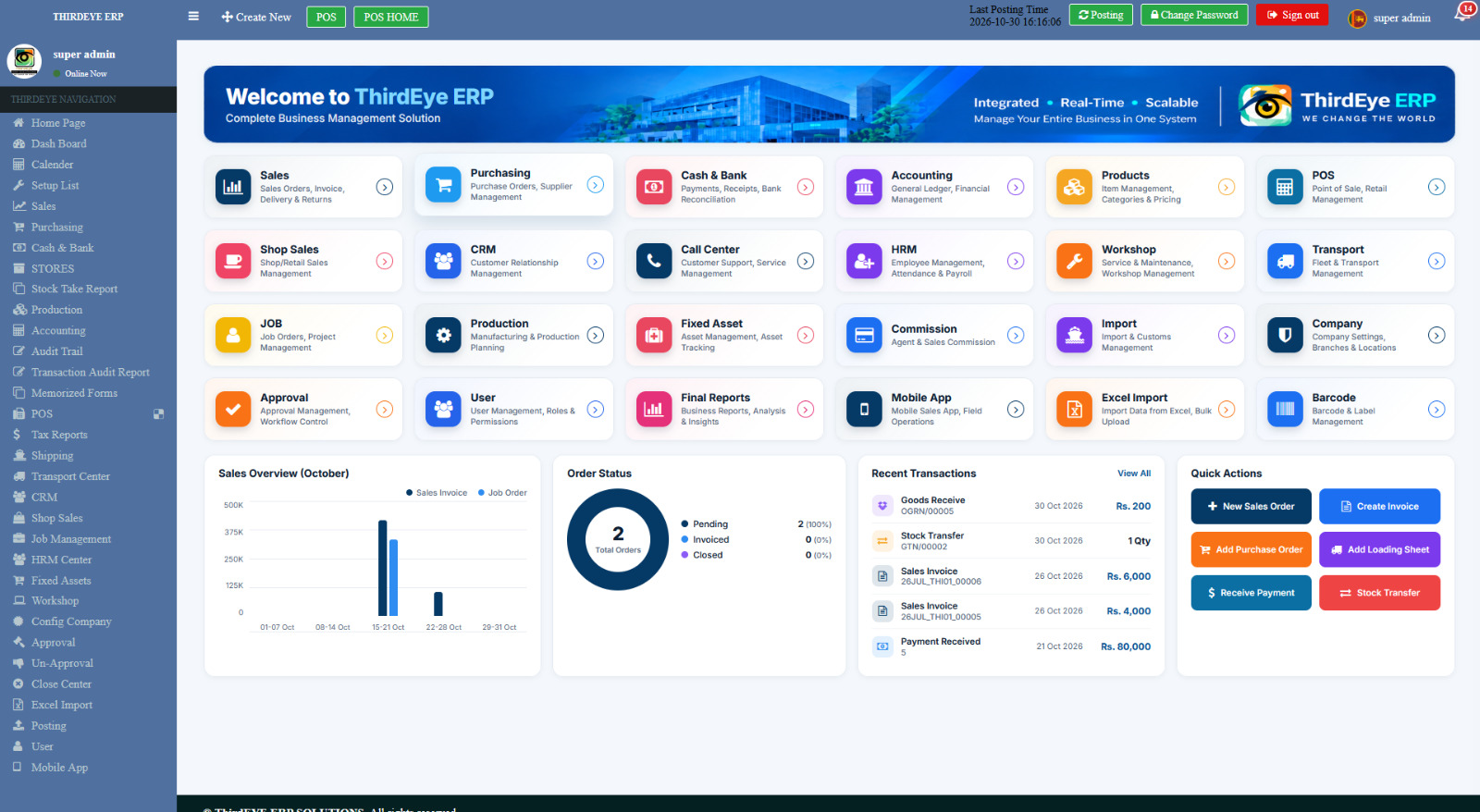
Task: Open the Shop Sales cup icon
Action: pos(233,261)
